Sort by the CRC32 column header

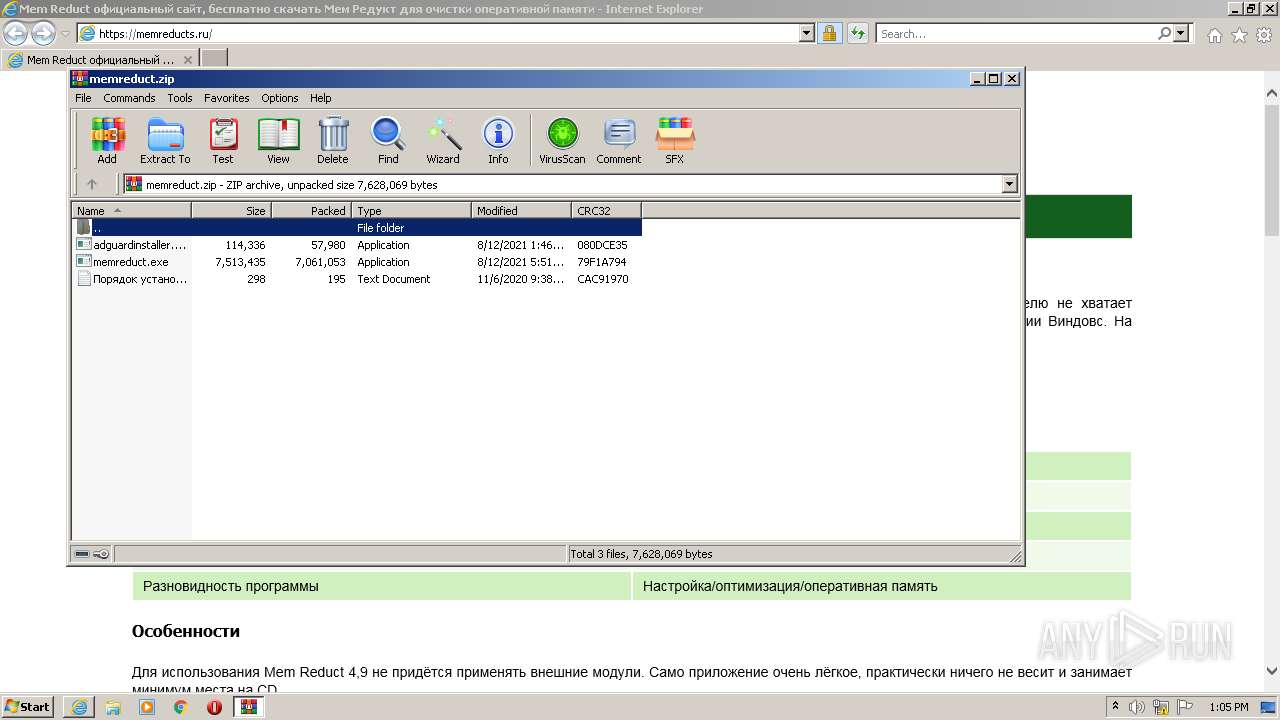coord(607,211)
